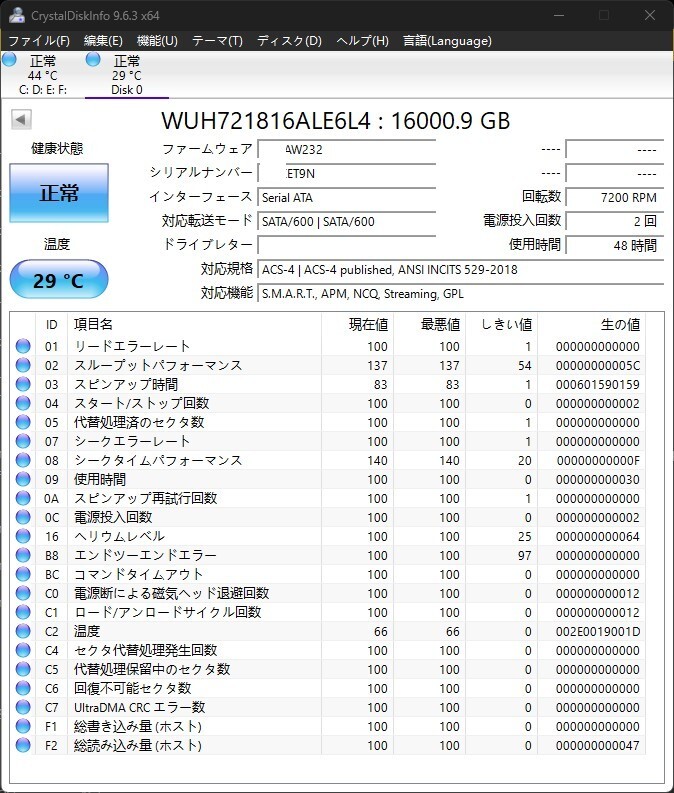Click status orb for C6 回復不可能セクタ数

click(23, 688)
